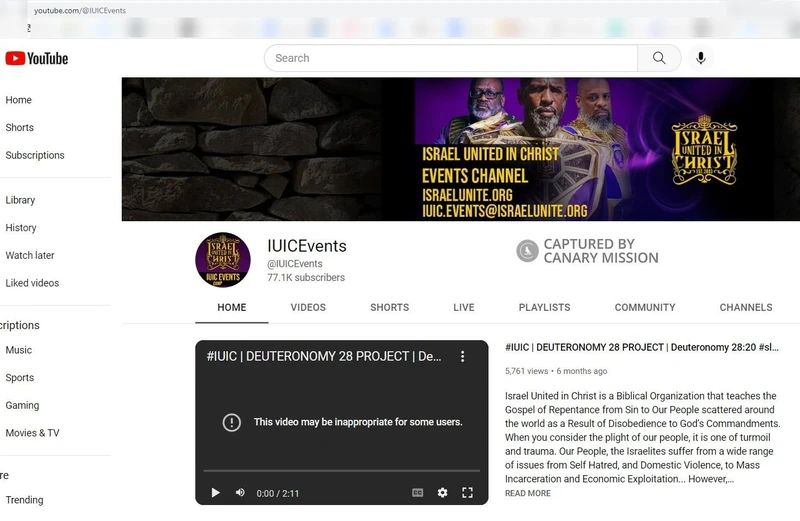Open Watch later in the sidebar

pos(30,255)
